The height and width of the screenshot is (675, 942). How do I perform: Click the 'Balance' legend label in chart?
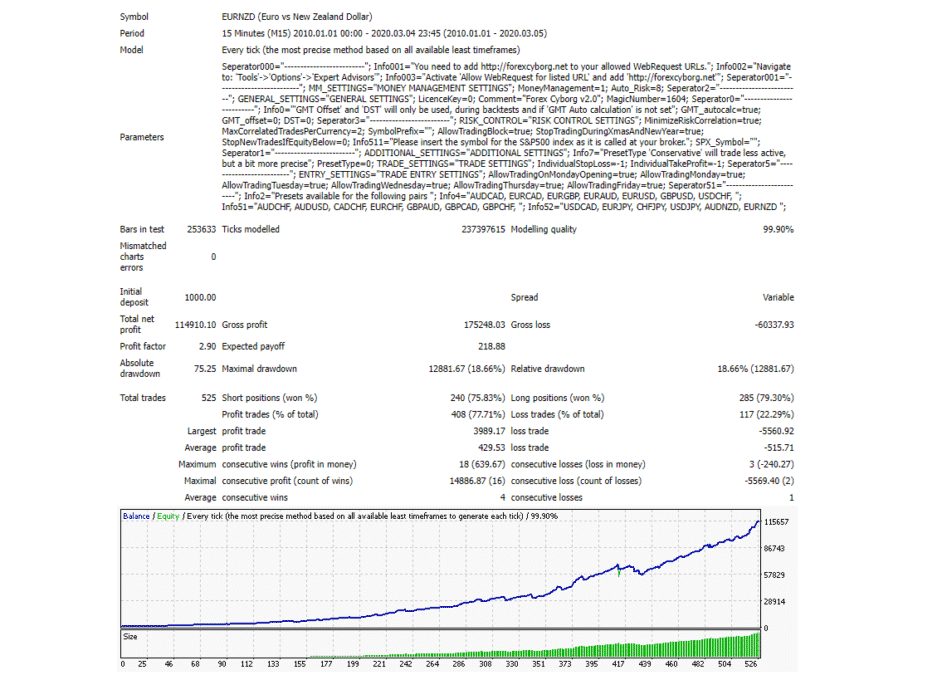[136, 516]
